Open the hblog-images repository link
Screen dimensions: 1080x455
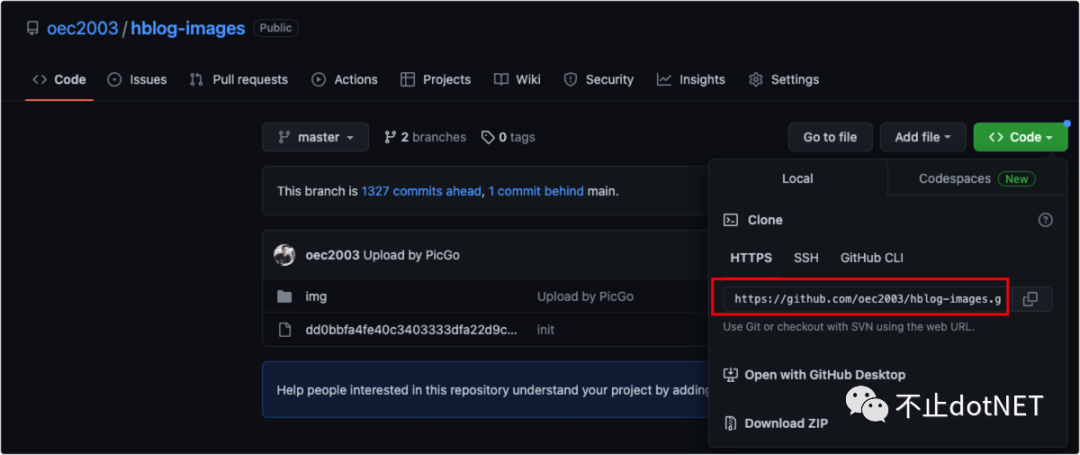point(188,28)
